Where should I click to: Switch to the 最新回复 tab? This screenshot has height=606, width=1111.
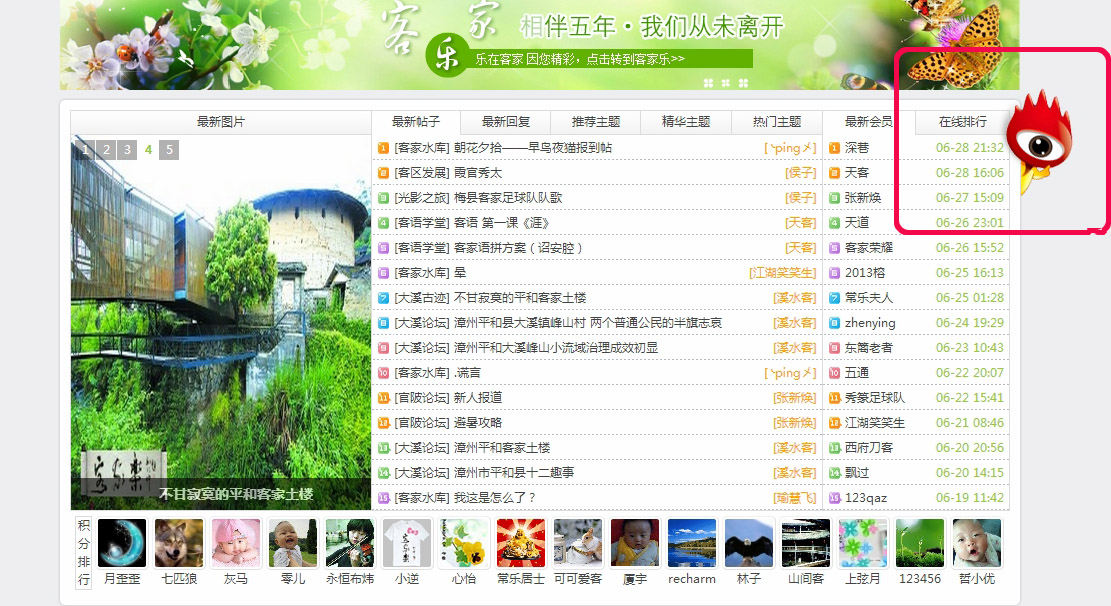click(x=506, y=122)
